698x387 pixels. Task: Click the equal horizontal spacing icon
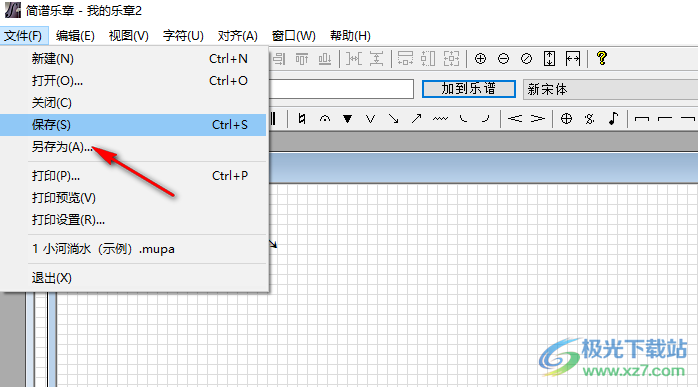pos(354,58)
